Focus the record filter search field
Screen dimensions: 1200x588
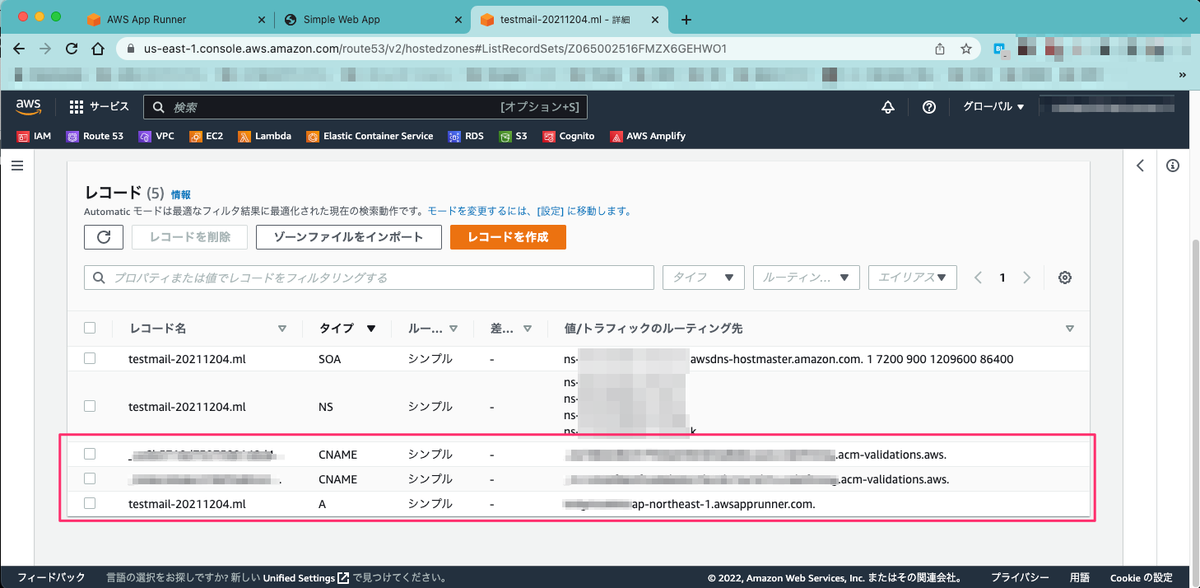click(369, 278)
